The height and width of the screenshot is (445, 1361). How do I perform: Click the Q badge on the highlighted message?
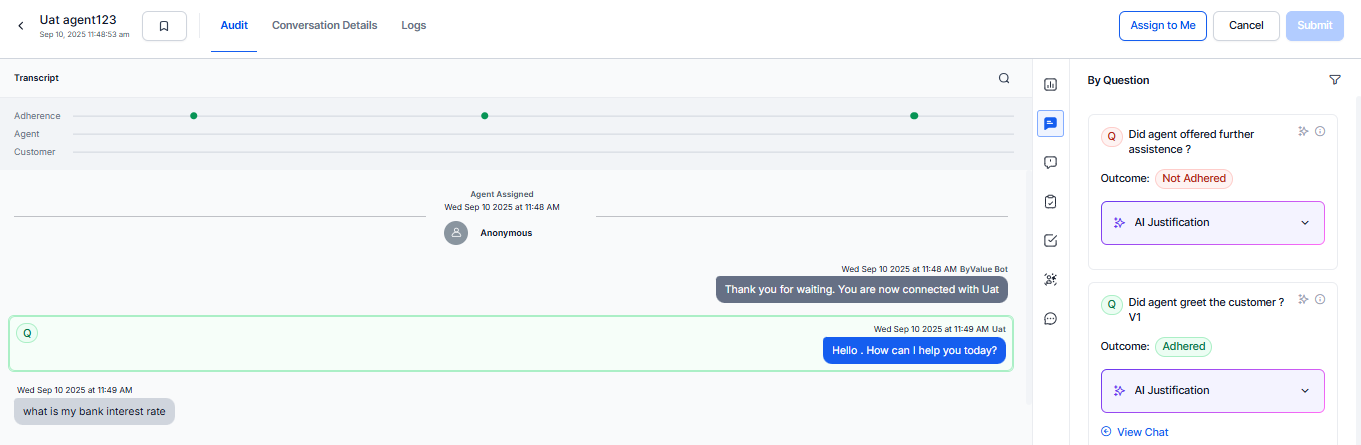[27, 333]
